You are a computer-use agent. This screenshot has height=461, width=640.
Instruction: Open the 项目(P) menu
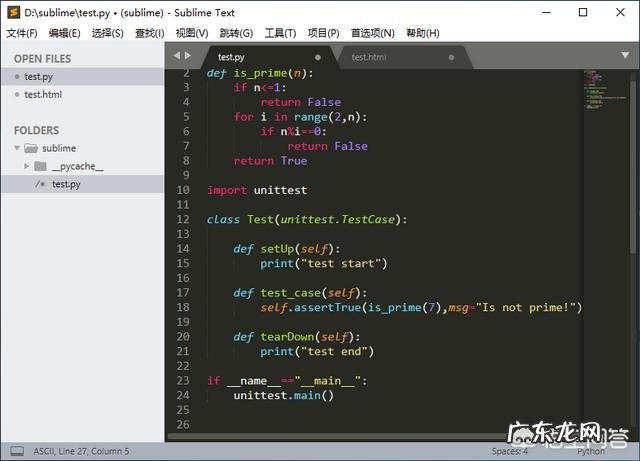(x=323, y=33)
